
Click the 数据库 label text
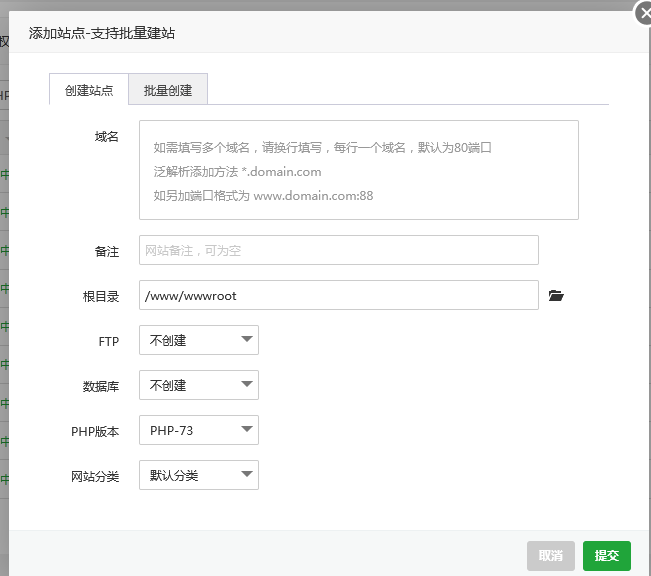click(x=100, y=387)
